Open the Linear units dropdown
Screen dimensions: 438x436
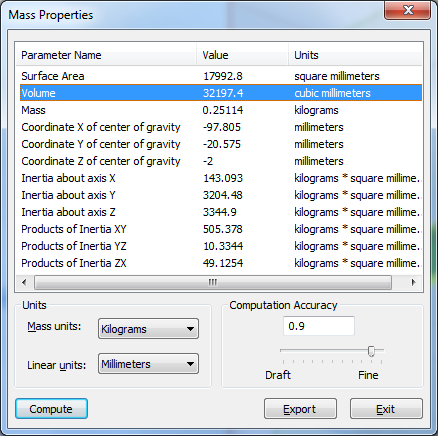pyautogui.click(x=148, y=364)
